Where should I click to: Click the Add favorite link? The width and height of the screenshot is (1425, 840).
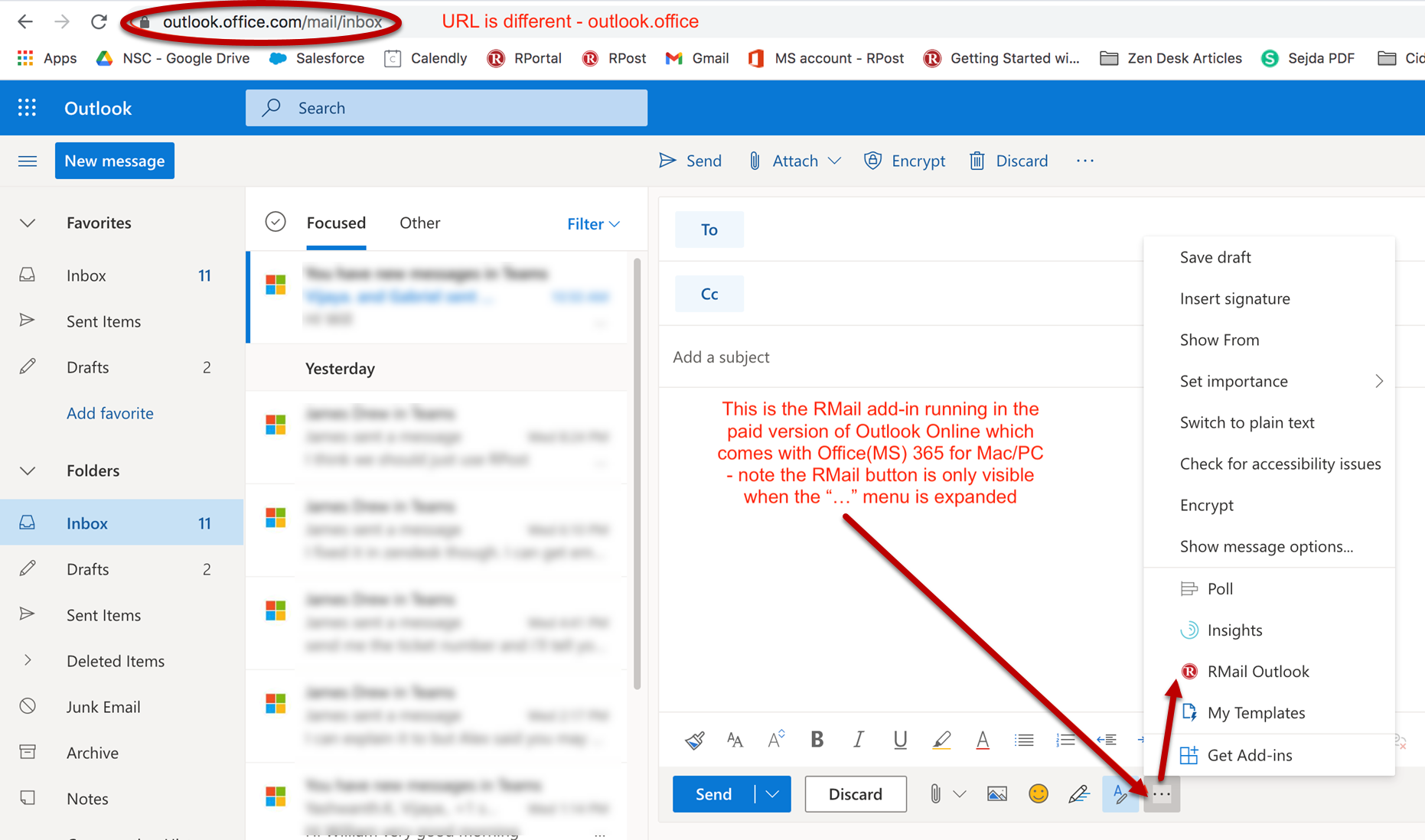coord(110,413)
